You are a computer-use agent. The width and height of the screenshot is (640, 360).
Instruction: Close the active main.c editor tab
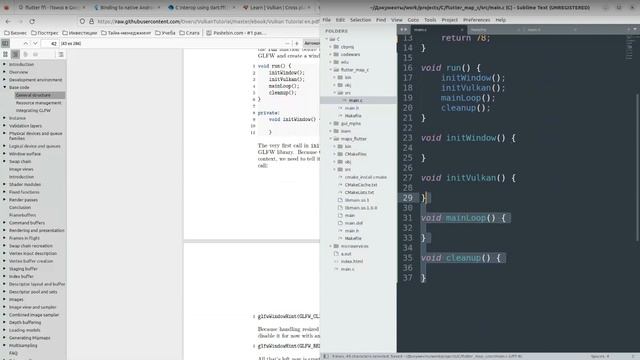click(x=462, y=30)
